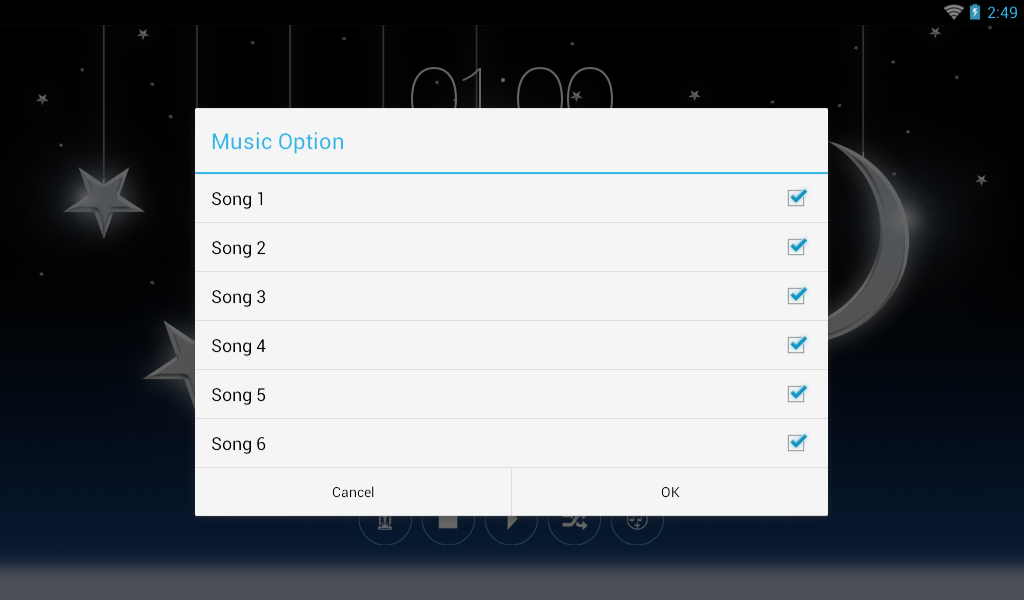Select the Song 1 text label
1024x600 pixels.
tap(238, 199)
